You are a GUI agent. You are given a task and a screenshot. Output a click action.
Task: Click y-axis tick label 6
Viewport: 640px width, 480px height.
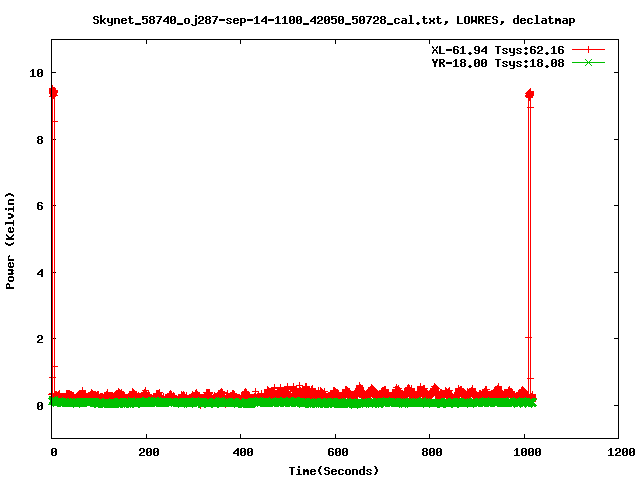[x=40, y=206]
